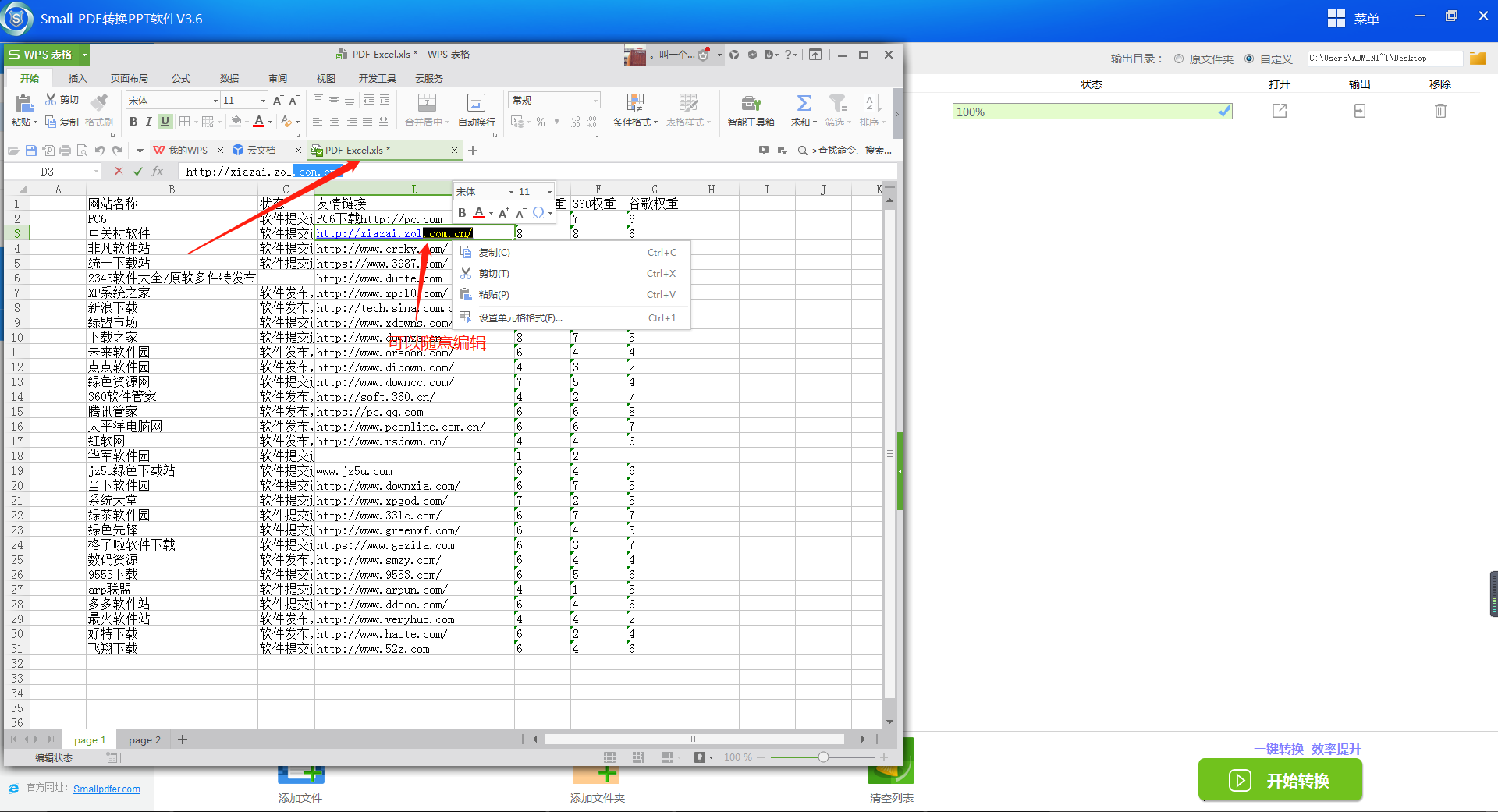Expand mini toolbar font size dropdown
This screenshot has height=812, width=1498.
tap(549, 192)
